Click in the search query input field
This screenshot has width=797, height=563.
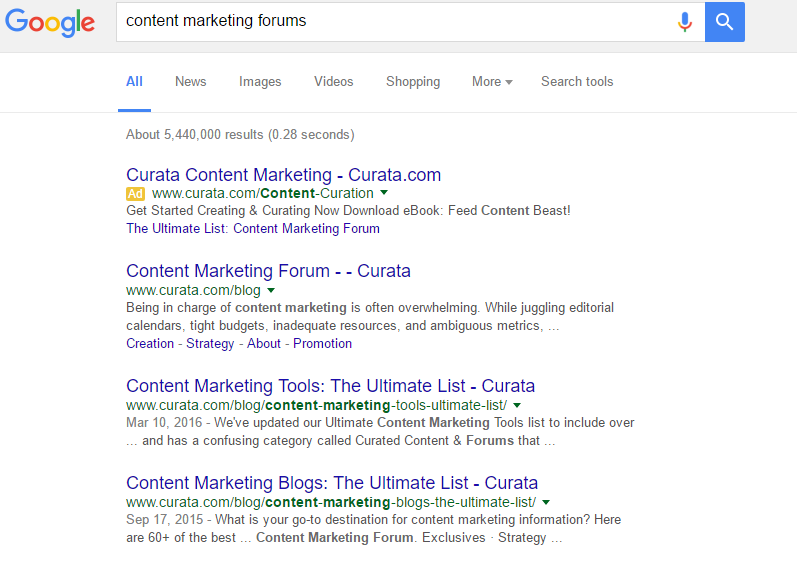click(396, 21)
